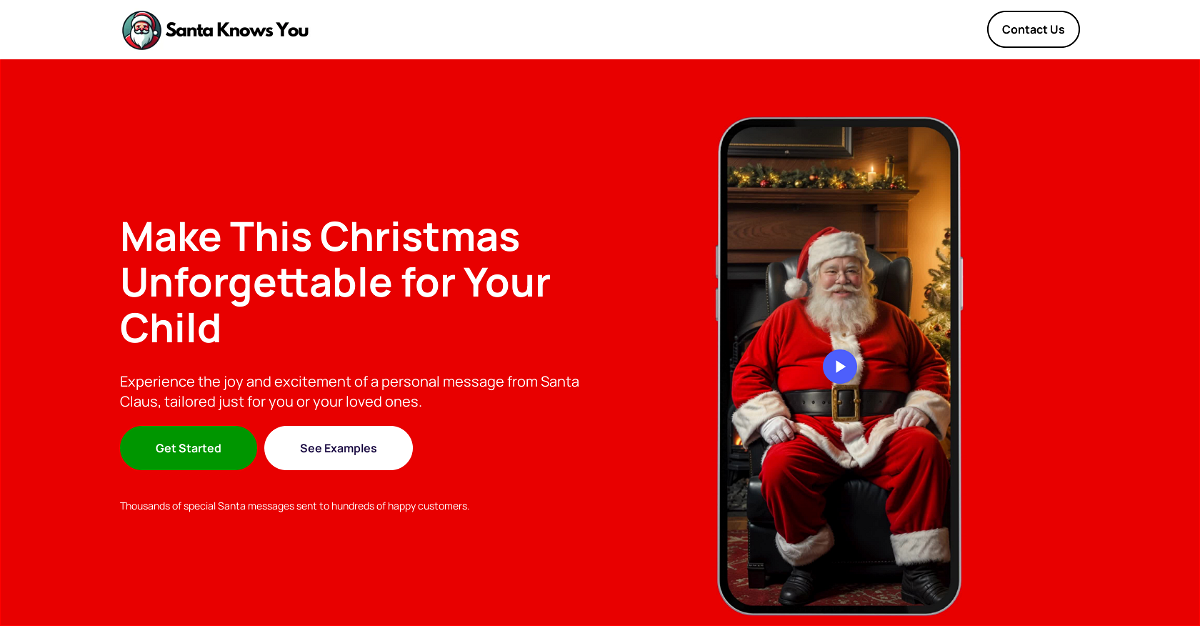This screenshot has height=626, width=1200.
Task: Click the Christmas tree in the phone screen
Action: pyautogui.click(x=935, y=290)
